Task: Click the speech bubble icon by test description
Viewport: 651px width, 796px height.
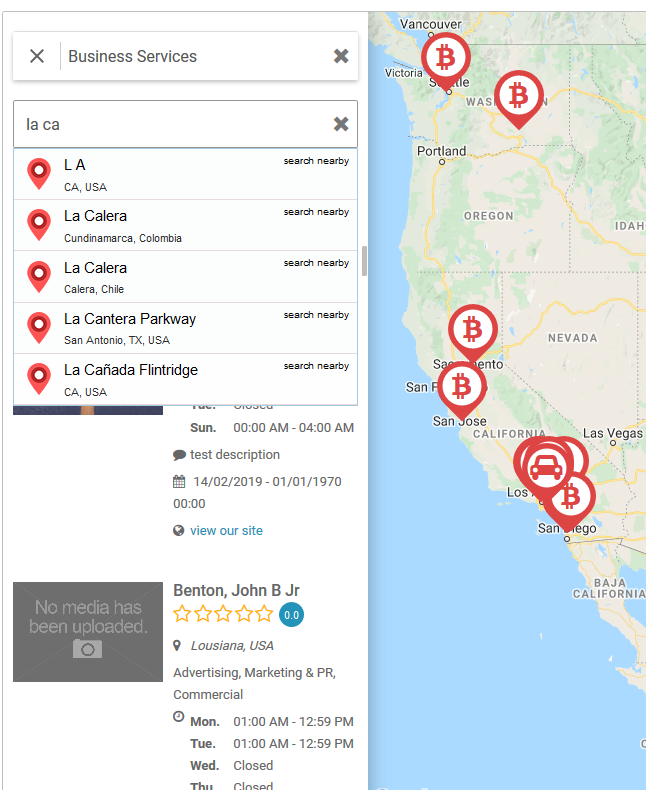Action: coord(179,455)
